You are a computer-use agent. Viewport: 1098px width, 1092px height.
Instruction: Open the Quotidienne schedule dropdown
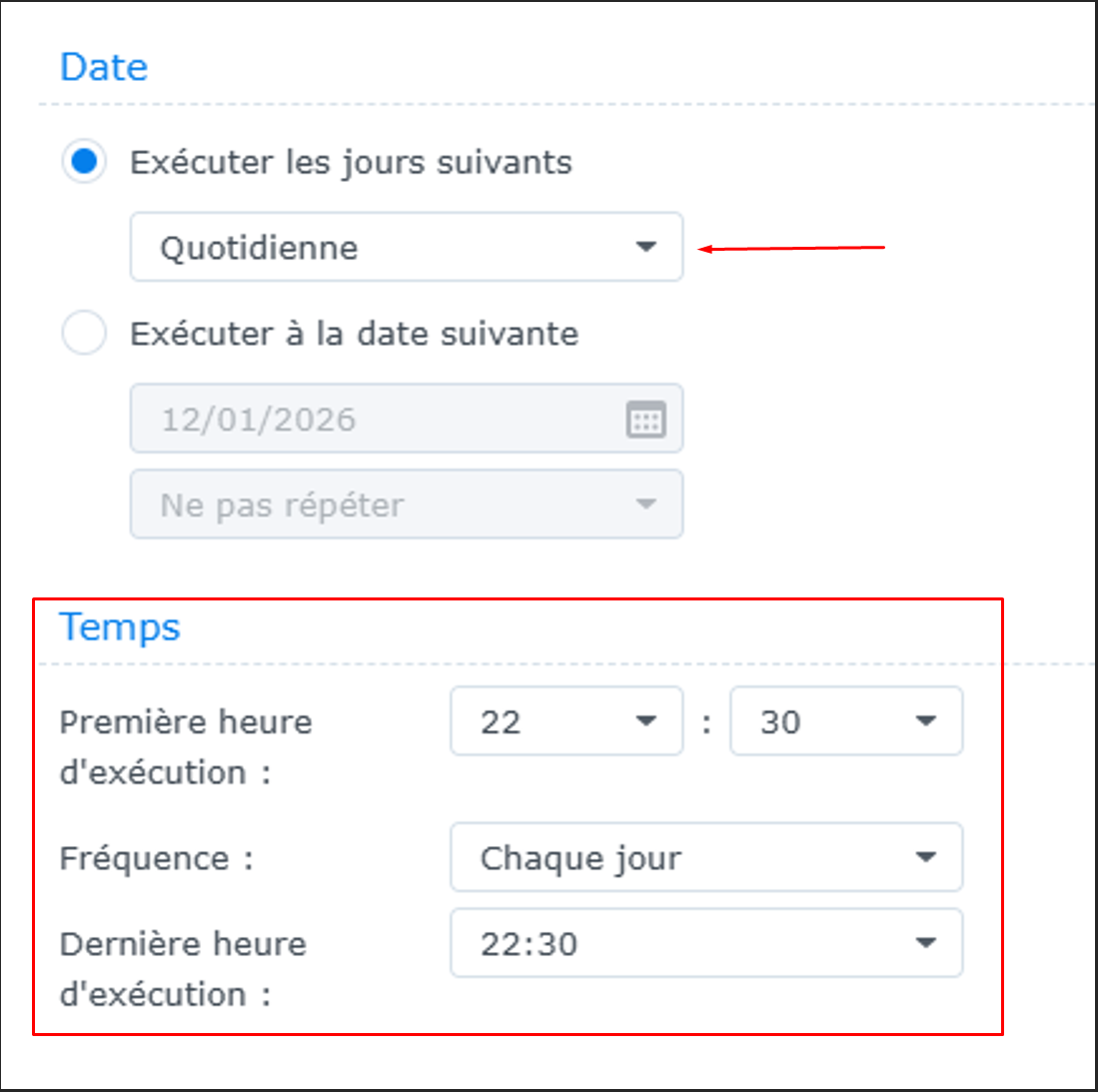[400, 247]
